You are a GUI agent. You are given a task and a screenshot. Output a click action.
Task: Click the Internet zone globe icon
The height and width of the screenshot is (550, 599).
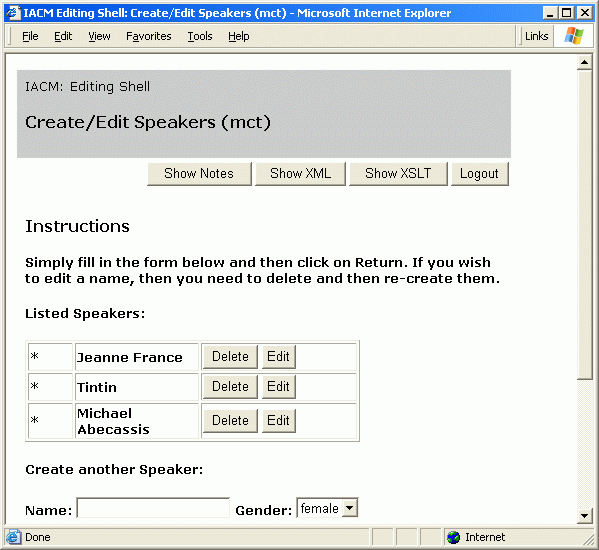pos(453,537)
